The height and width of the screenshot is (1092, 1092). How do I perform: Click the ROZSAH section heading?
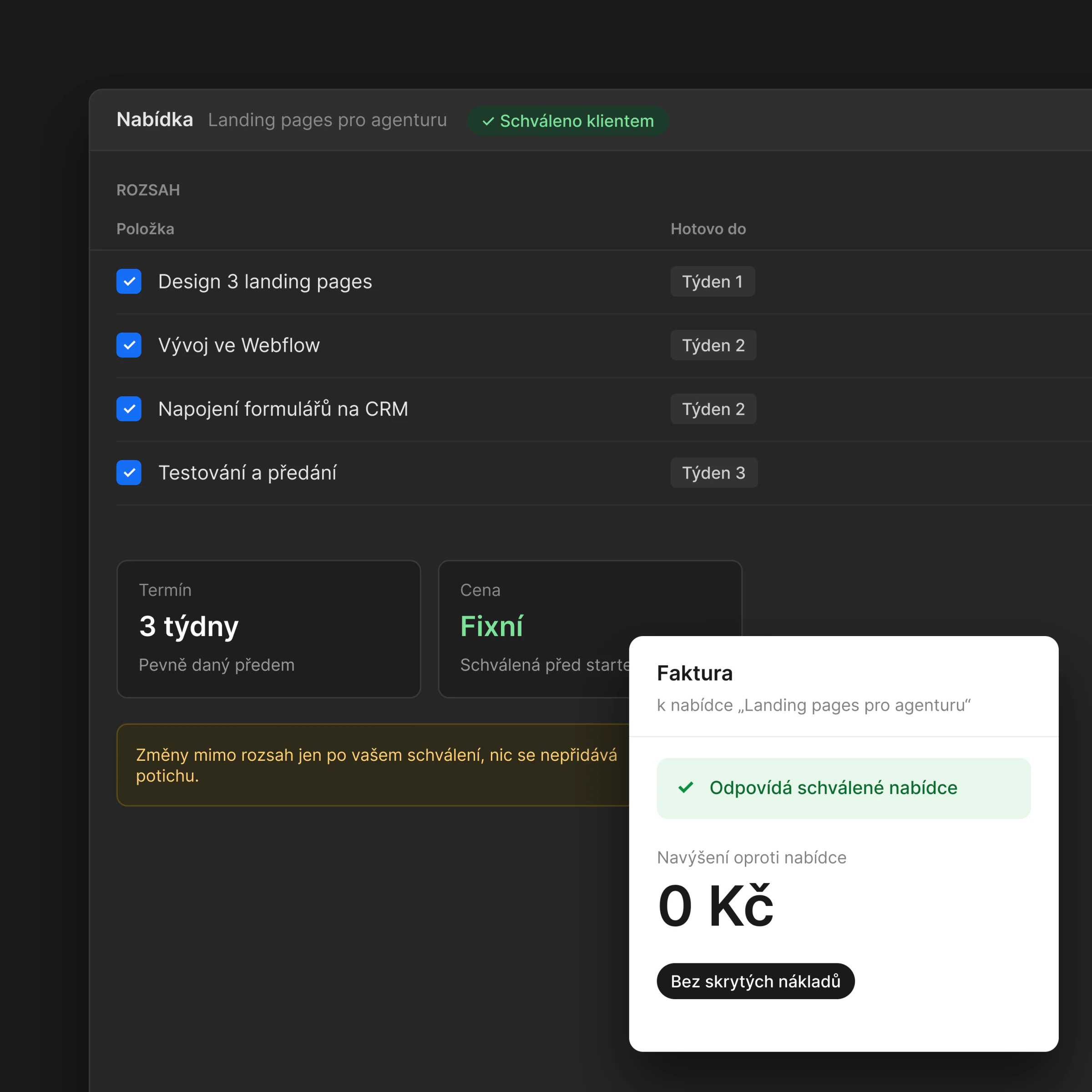pyautogui.click(x=148, y=191)
